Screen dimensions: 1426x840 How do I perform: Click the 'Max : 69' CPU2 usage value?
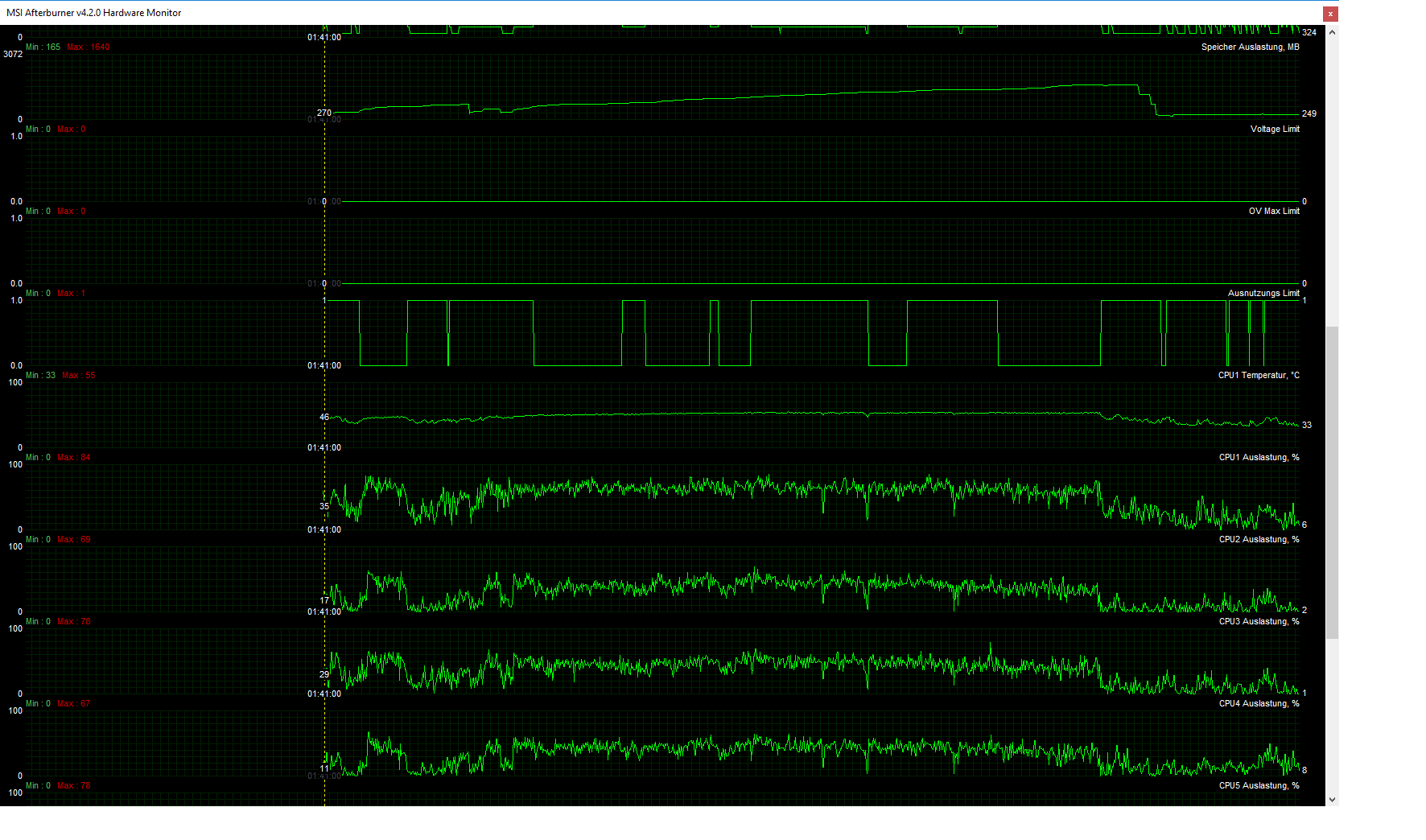[x=74, y=539]
